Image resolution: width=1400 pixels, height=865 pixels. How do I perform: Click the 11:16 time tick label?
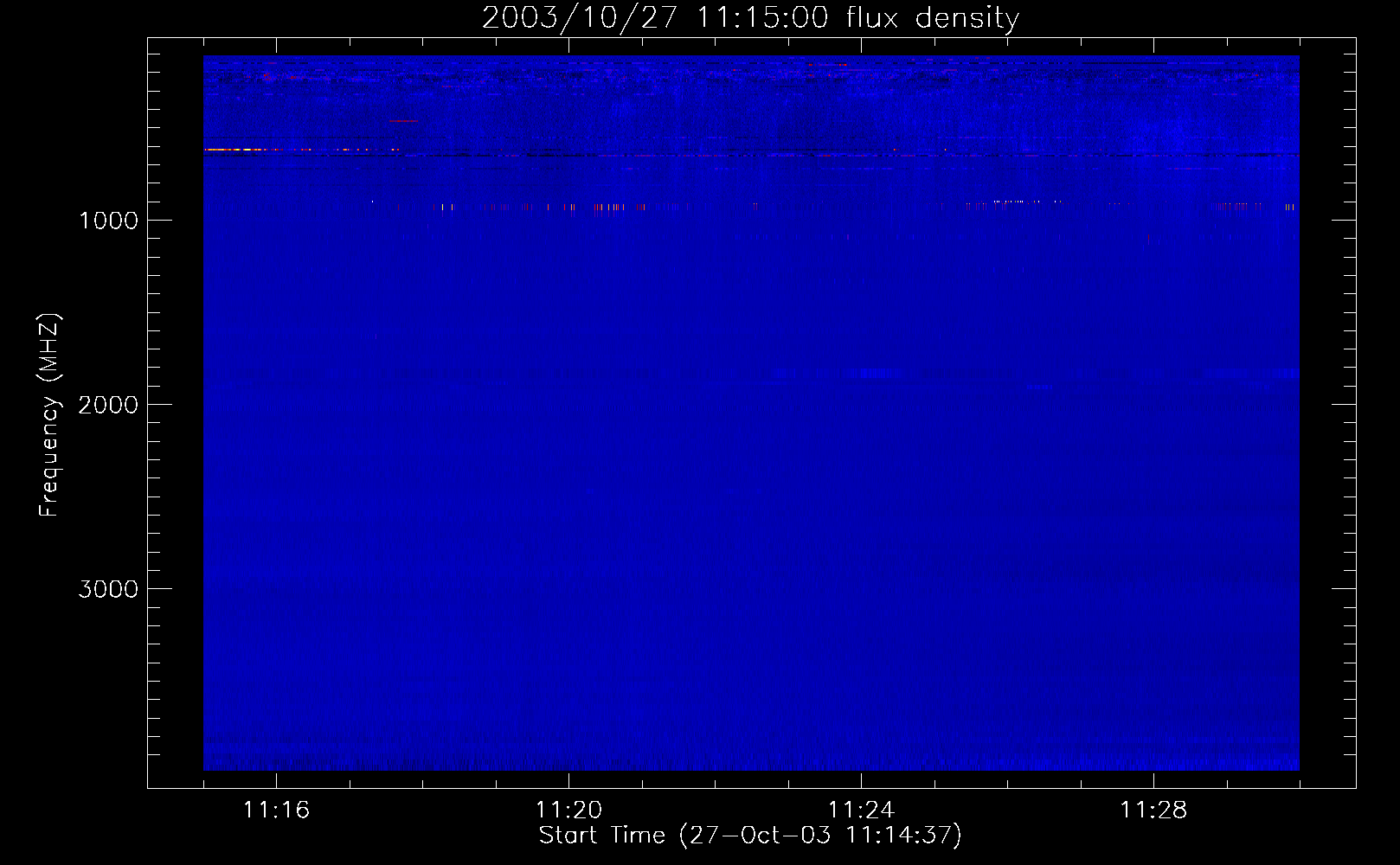pos(276,810)
